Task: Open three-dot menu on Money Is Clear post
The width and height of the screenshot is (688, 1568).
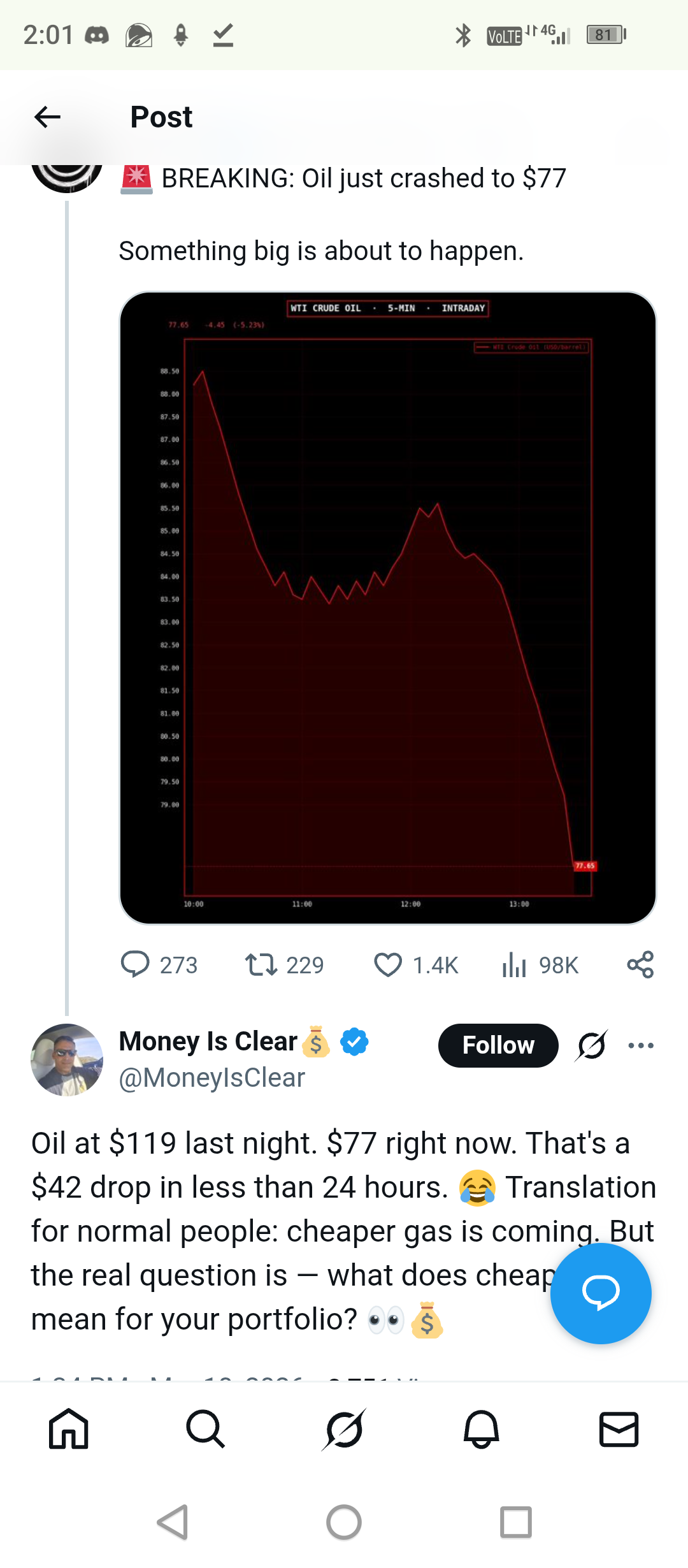Action: (x=640, y=1045)
